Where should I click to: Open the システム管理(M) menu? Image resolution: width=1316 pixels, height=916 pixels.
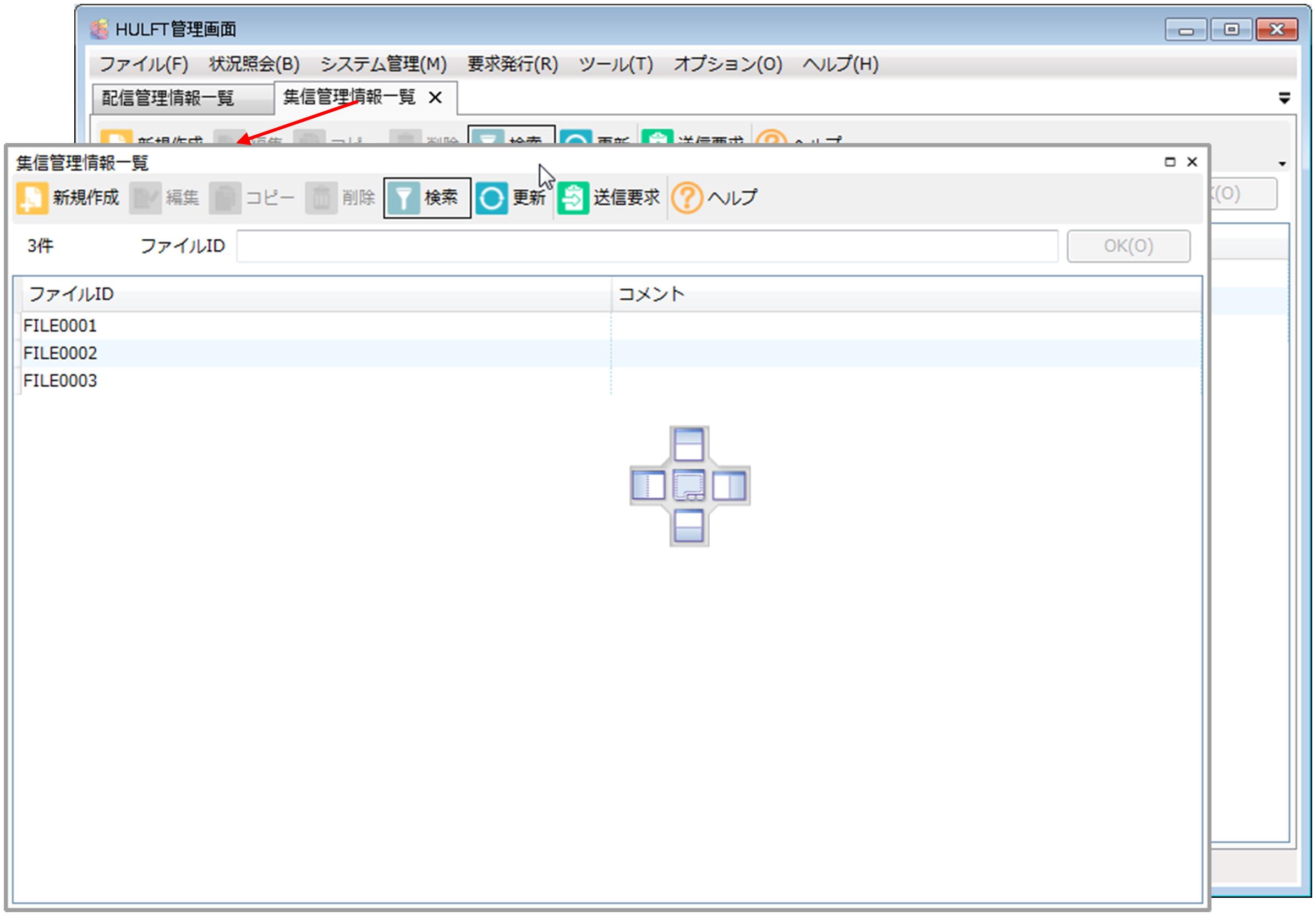pyautogui.click(x=383, y=64)
